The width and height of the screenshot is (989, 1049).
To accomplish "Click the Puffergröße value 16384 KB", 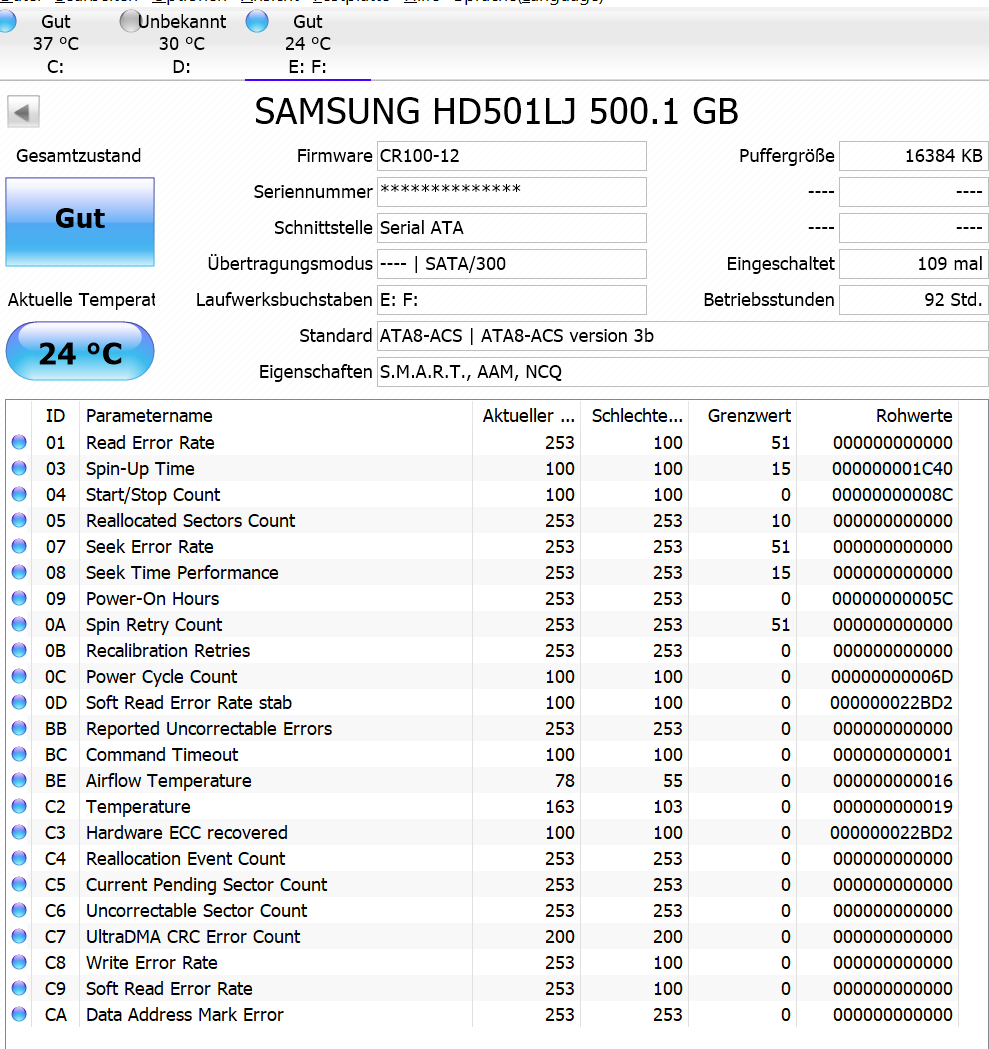I will point(913,156).
